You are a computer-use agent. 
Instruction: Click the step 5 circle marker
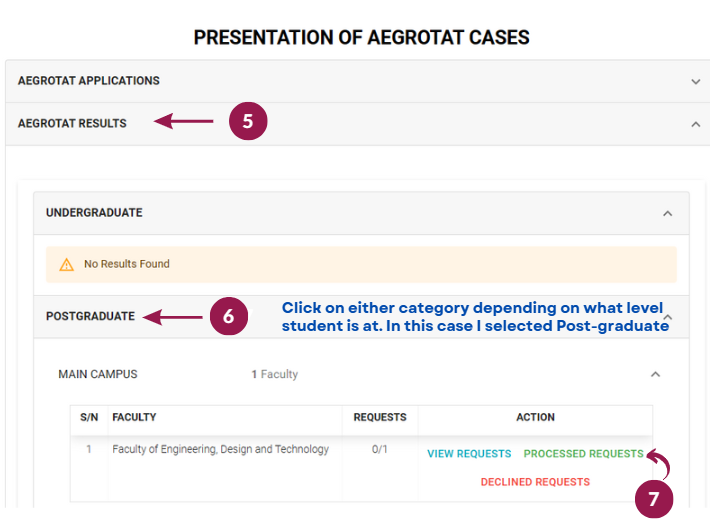[248, 121]
